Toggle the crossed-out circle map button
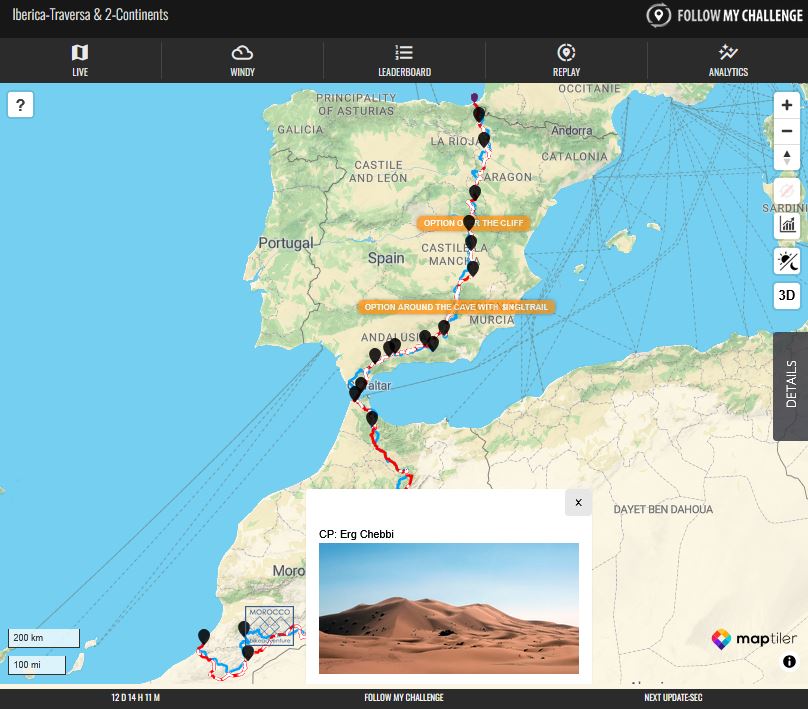808x709 pixels. 787,191
